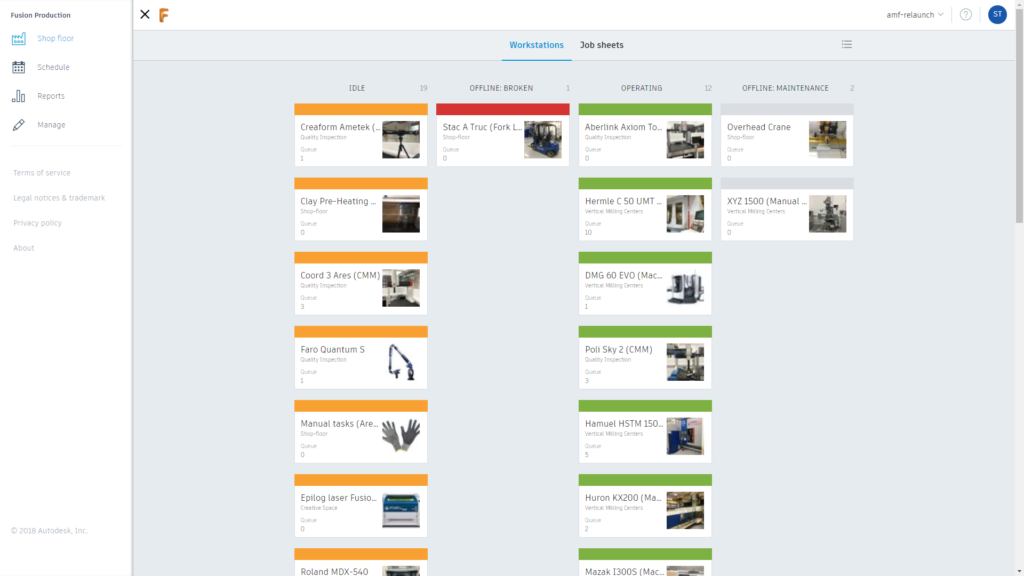Click red status bar on Stac A Truc
This screenshot has width=1024, height=576.
[x=503, y=109]
